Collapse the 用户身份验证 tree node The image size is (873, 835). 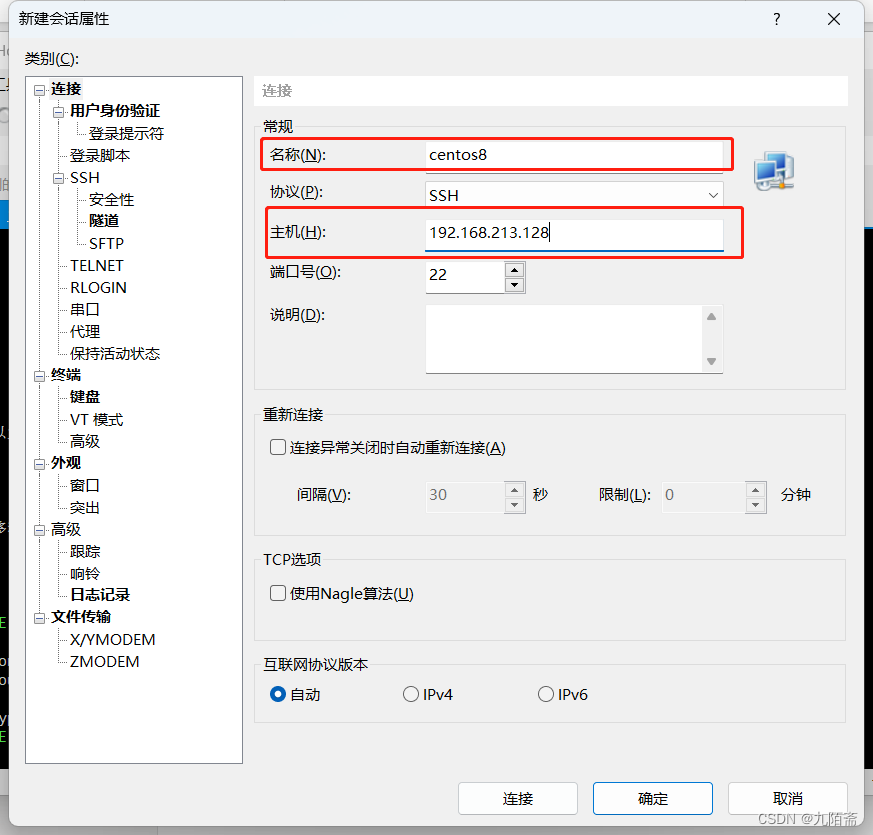tap(58, 112)
